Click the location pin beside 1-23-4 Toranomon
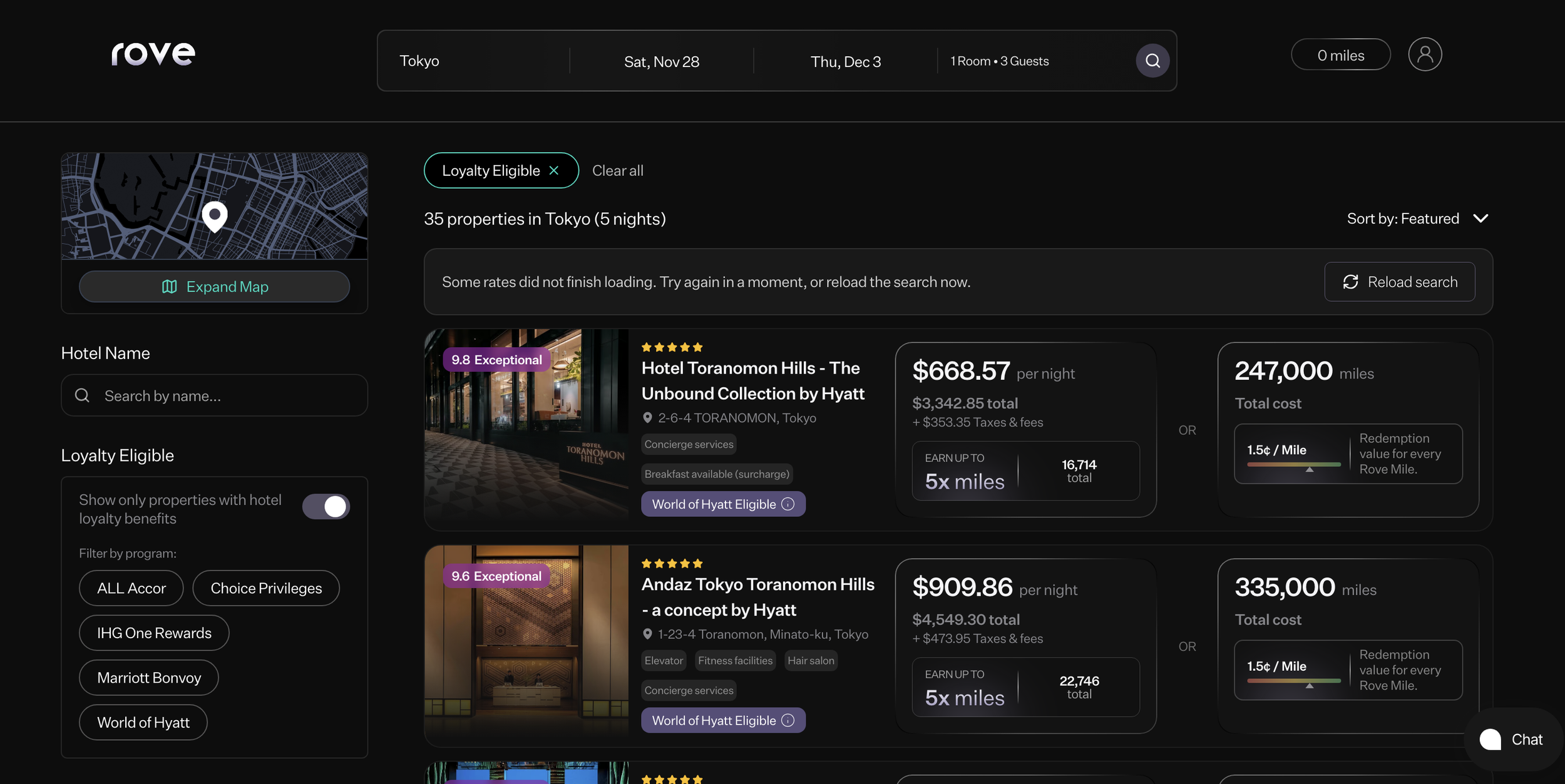Image resolution: width=1565 pixels, height=784 pixels. pyautogui.click(x=647, y=634)
